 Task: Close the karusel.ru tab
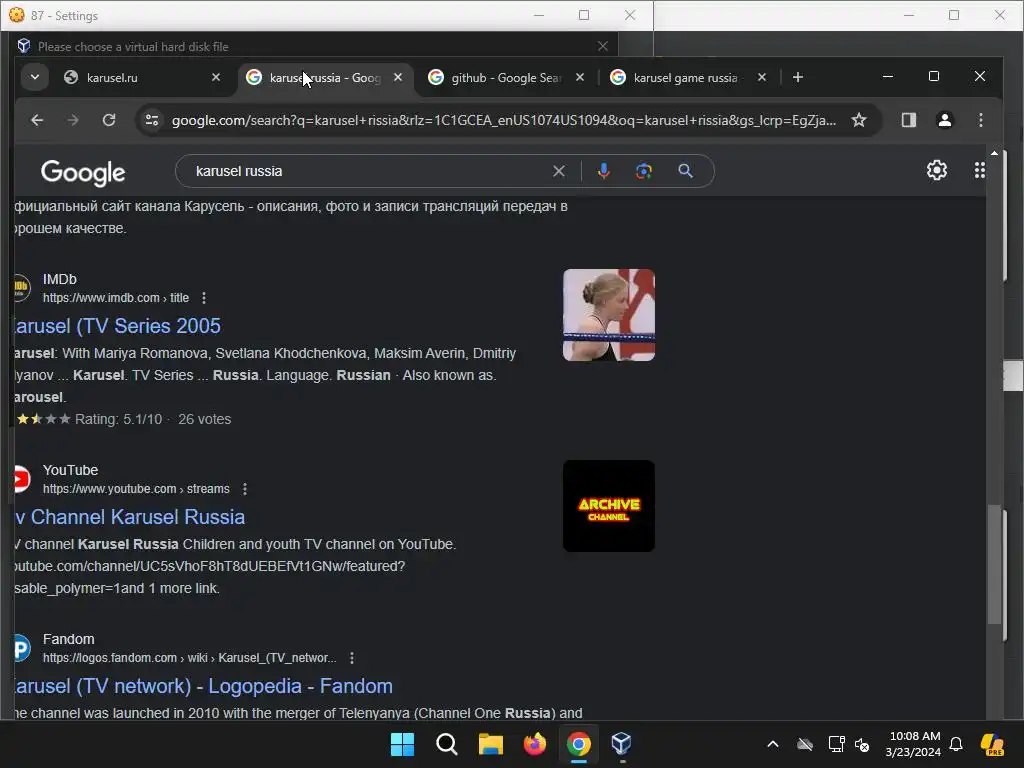[216, 77]
